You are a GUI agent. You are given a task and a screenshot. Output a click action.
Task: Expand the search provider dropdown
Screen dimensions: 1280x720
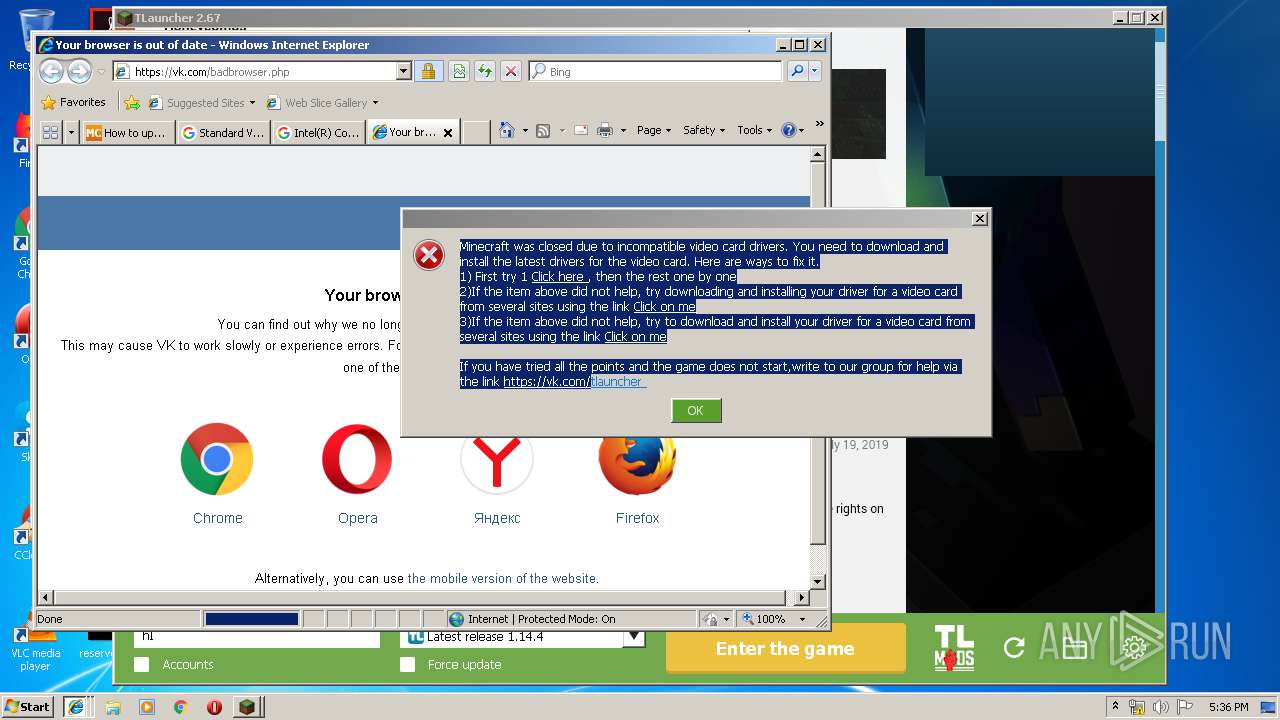click(x=815, y=71)
